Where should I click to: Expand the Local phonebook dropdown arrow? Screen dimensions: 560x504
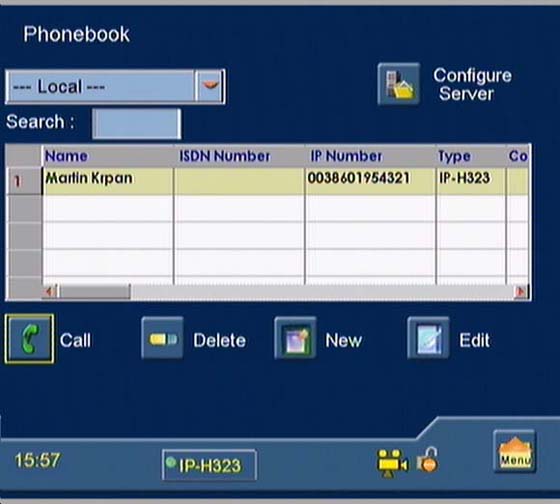[x=210, y=86]
